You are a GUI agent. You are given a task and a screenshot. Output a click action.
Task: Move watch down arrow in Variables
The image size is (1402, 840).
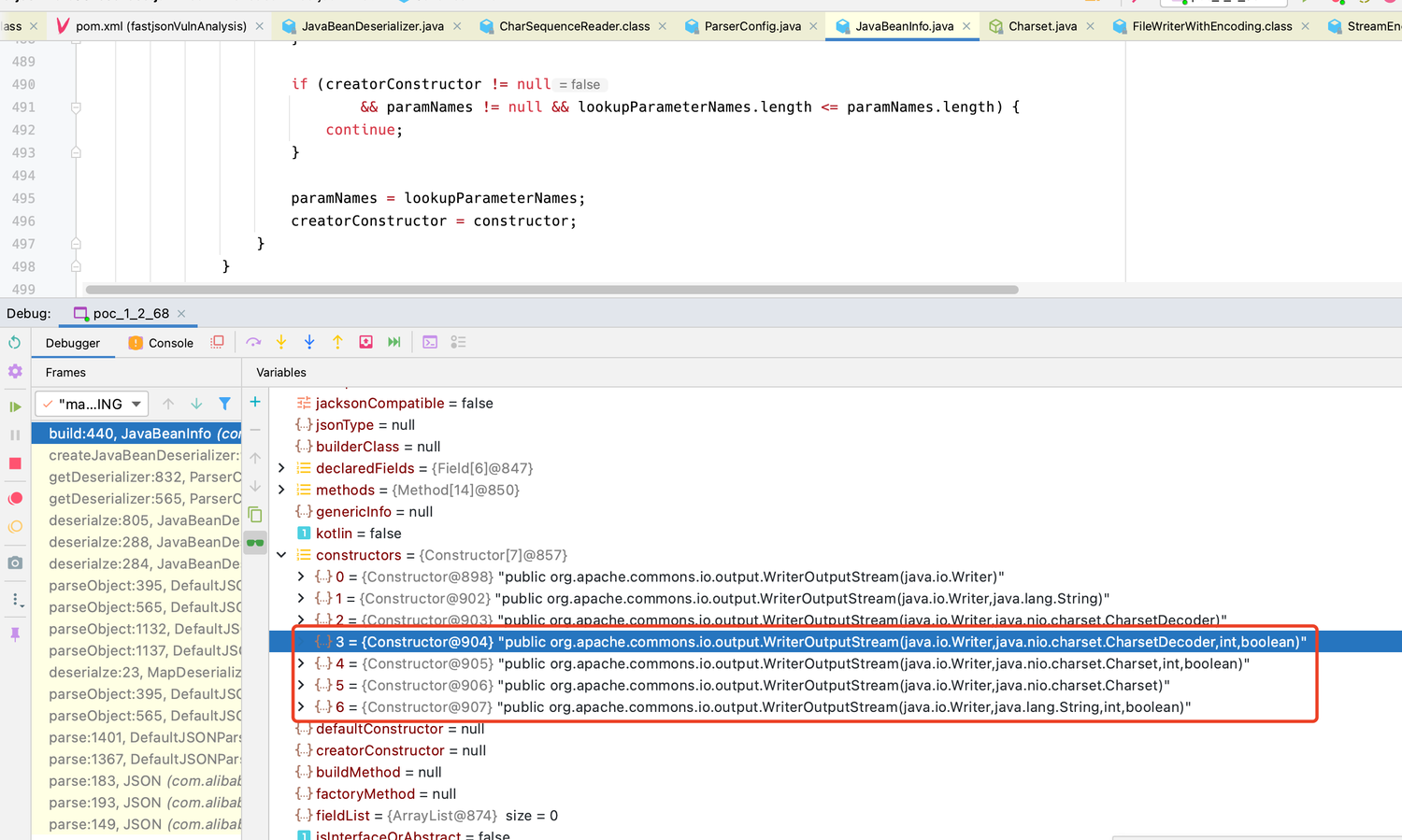pyautogui.click(x=255, y=486)
